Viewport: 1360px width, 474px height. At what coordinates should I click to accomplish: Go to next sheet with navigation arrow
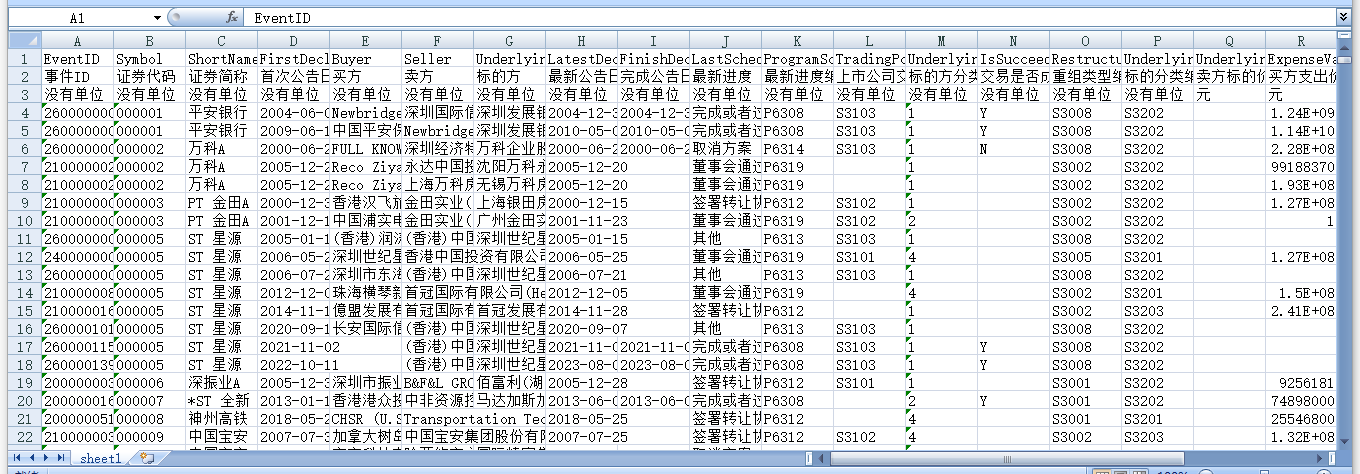coord(47,458)
